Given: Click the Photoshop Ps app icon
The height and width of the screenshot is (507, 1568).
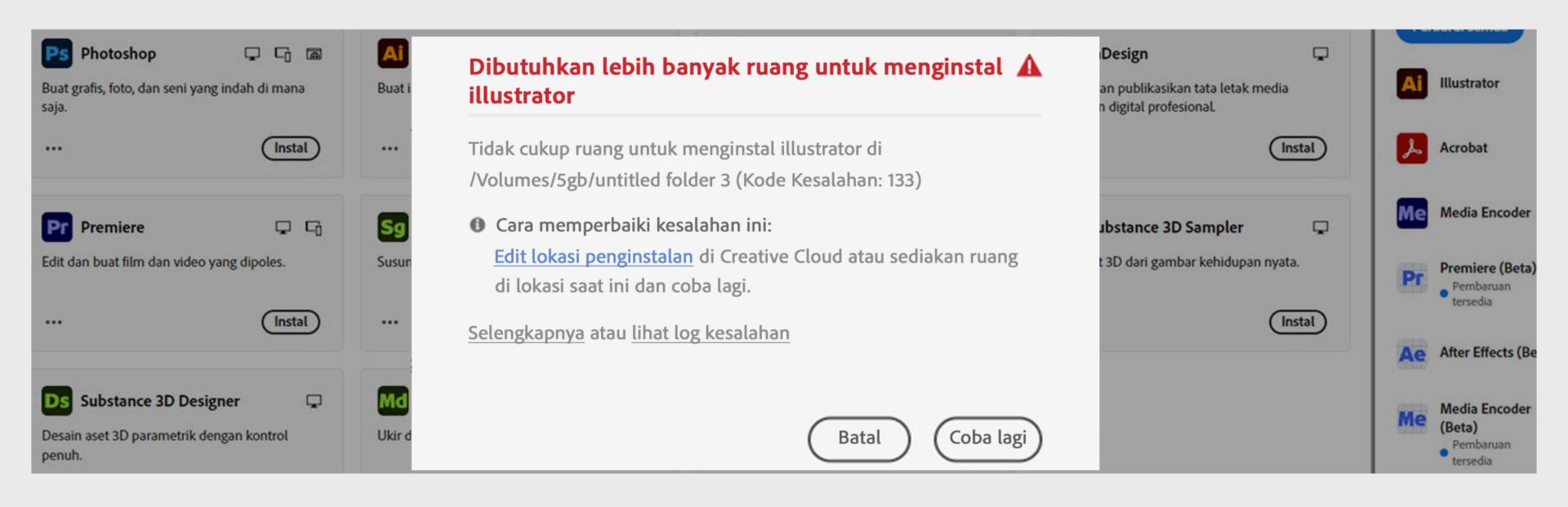Looking at the screenshot, I should pyautogui.click(x=57, y=54).
